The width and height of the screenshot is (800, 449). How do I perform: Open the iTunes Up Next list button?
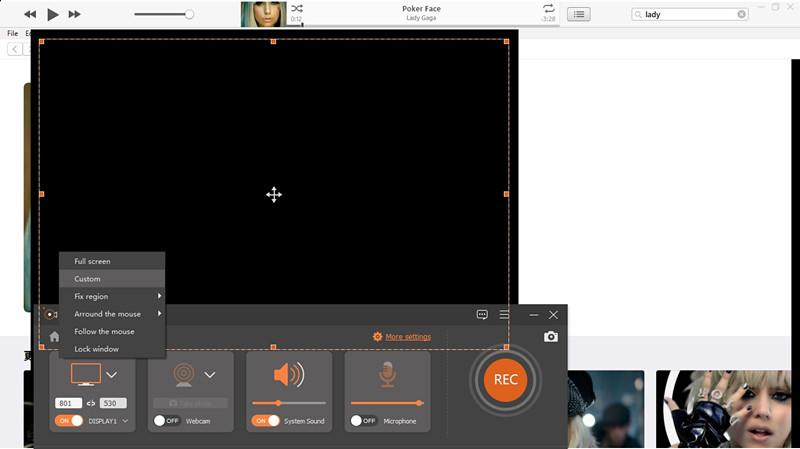[579, 14]
